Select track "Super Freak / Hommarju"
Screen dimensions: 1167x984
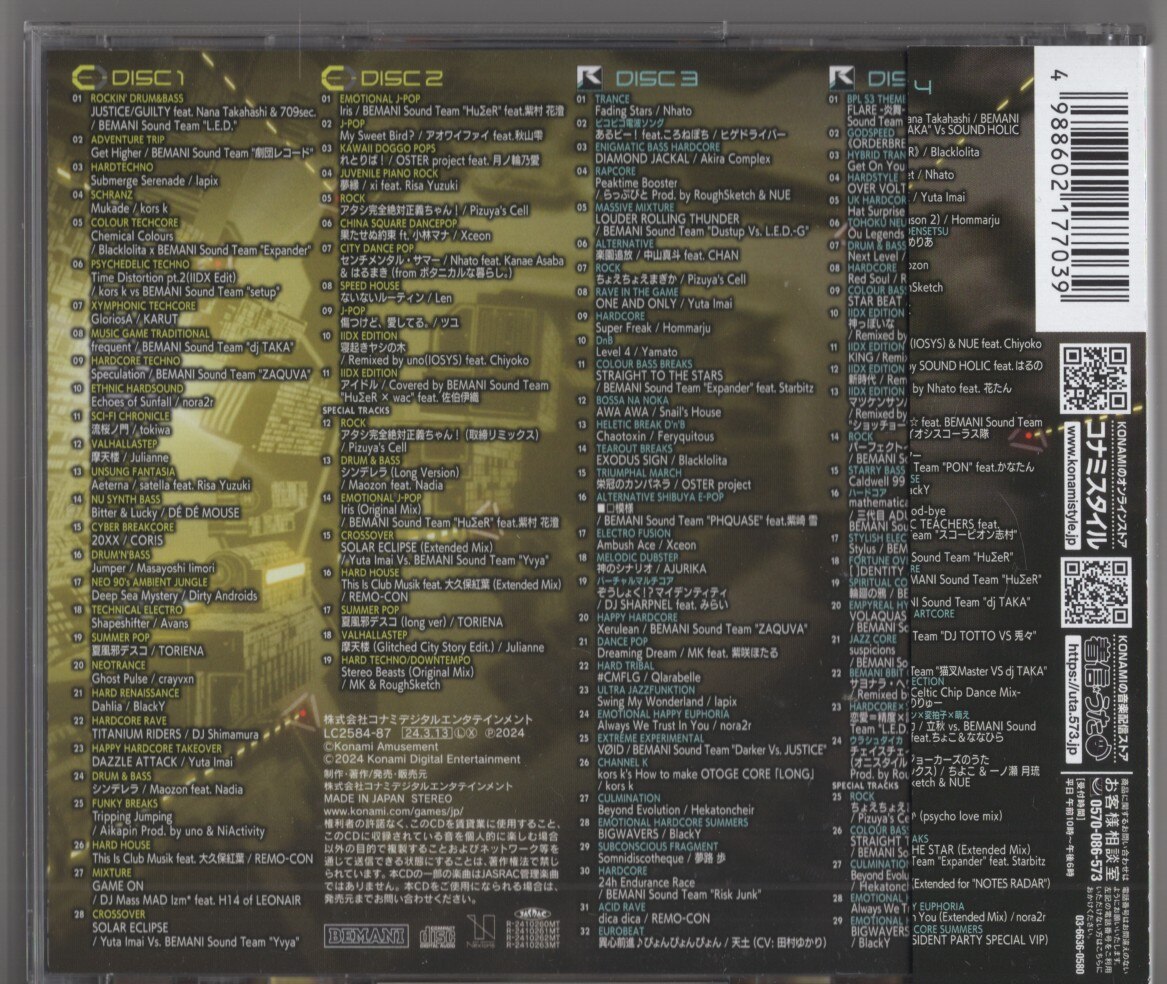point(653,328)
